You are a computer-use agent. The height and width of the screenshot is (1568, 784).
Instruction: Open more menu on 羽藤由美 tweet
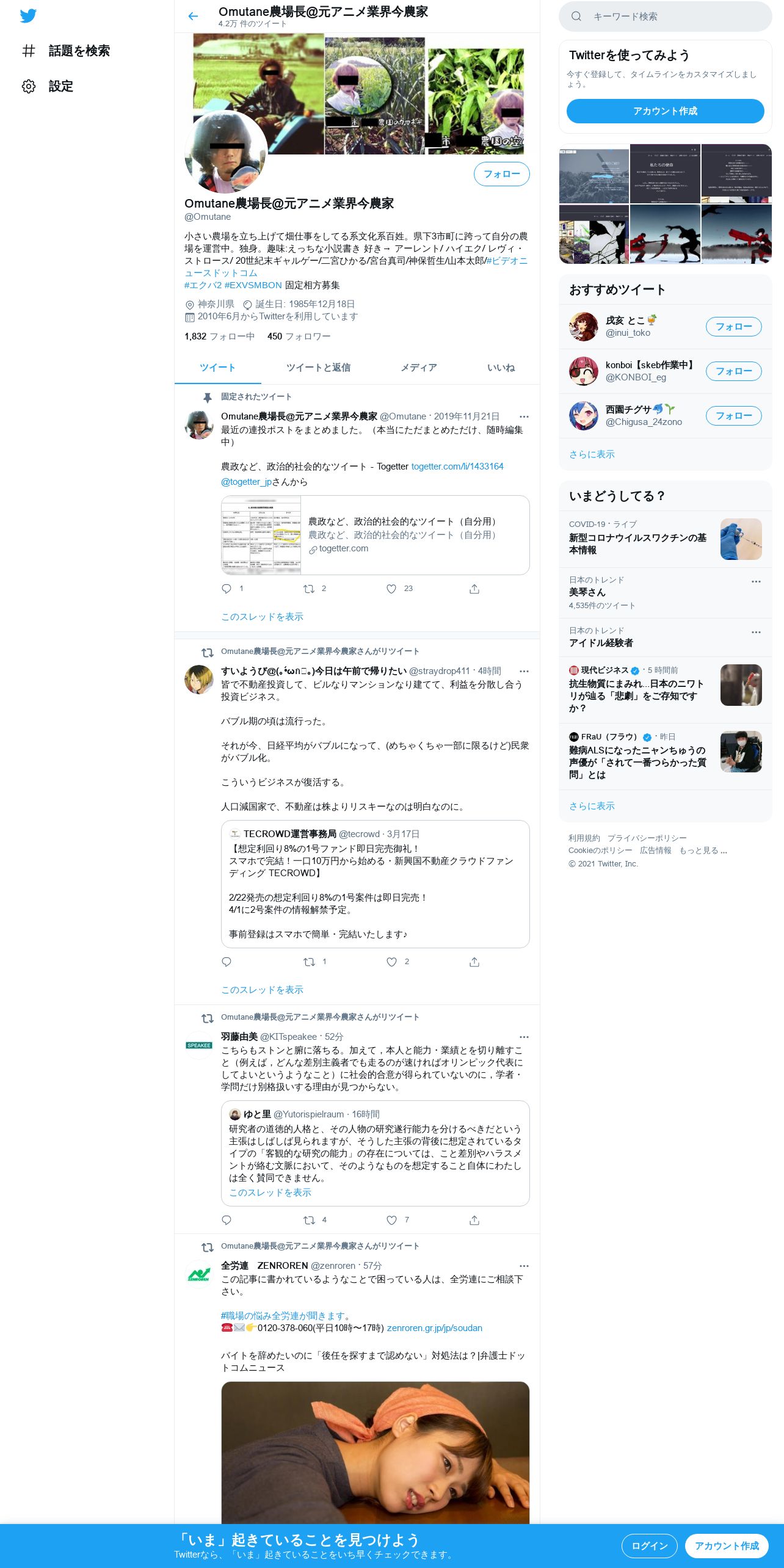(x=524, y=1037)
